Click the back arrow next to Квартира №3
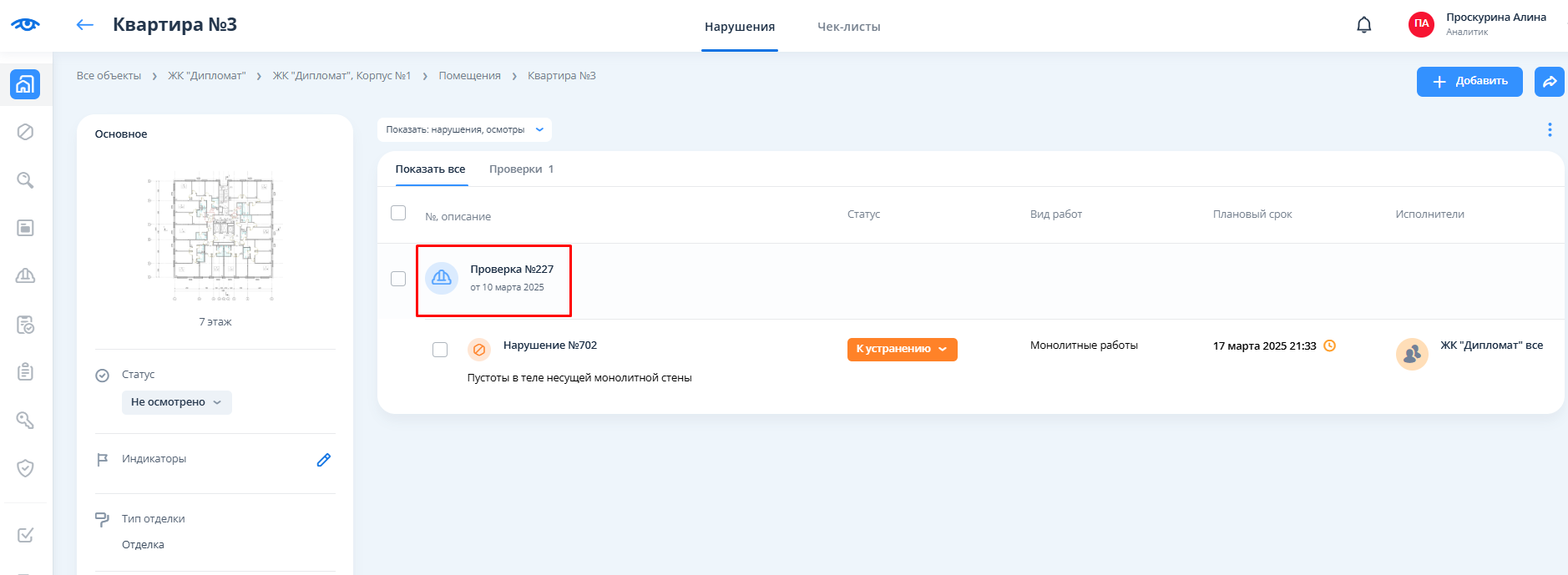This screenshot has height=575, width=1568. [x=84, y=25]
